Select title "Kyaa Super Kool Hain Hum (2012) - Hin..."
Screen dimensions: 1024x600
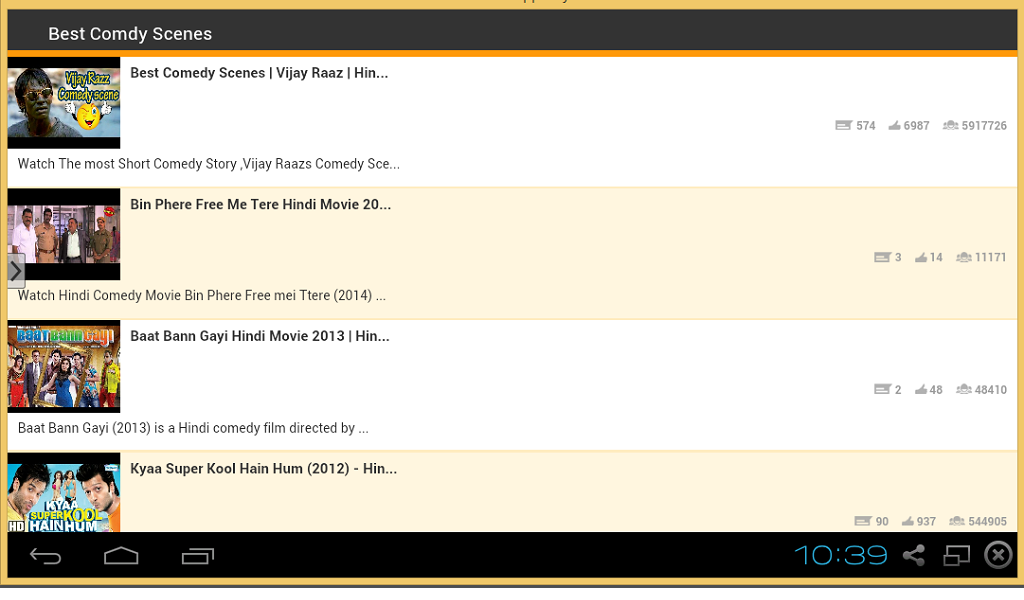pyautogui.click(x=263, y=469)
